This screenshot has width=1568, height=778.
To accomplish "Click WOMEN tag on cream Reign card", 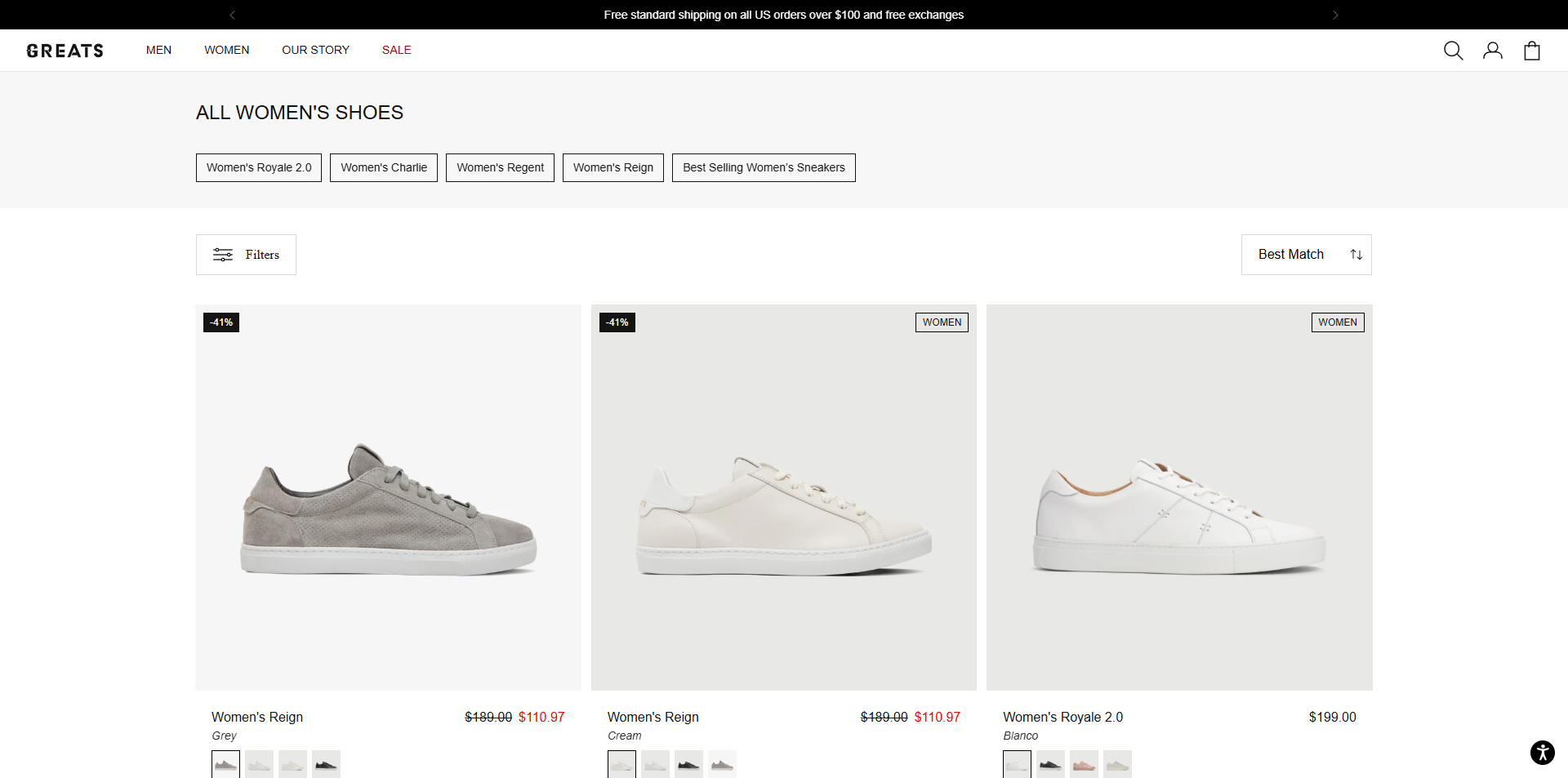I will (942, 322).
